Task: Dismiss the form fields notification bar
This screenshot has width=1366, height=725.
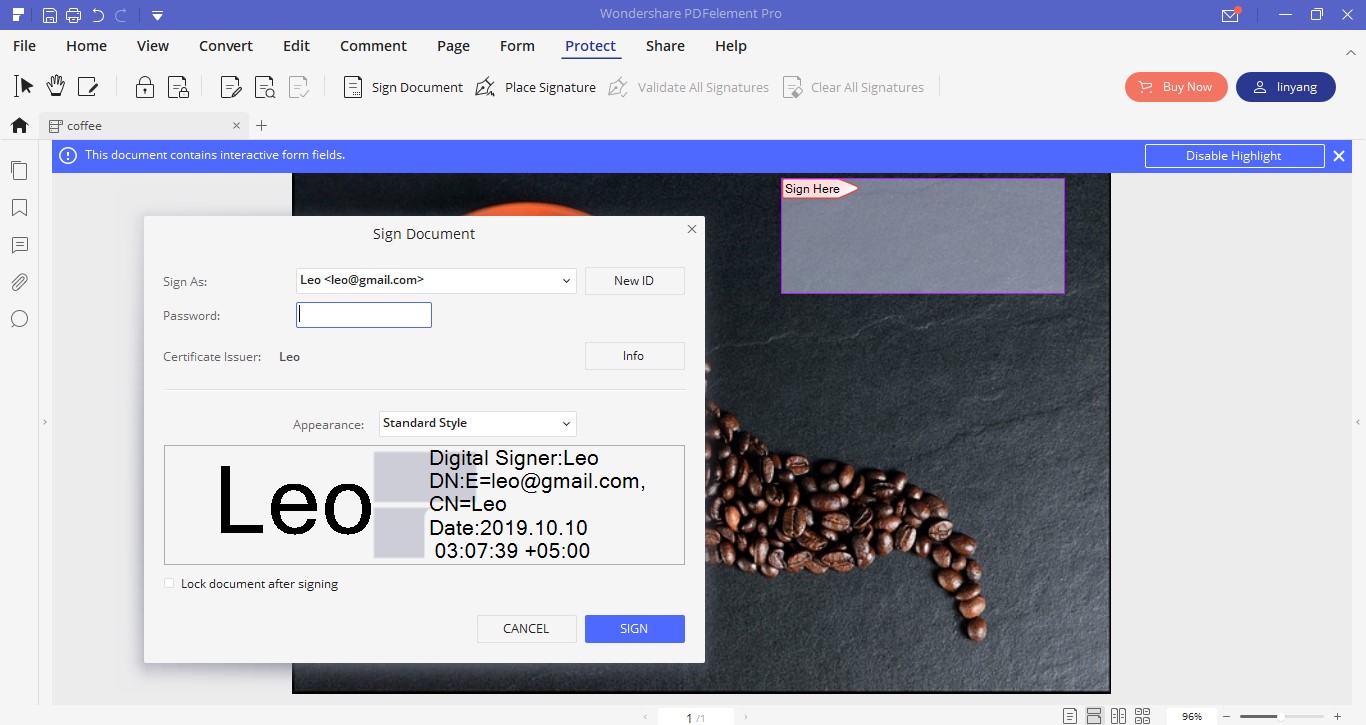Action: [1339, 156]
